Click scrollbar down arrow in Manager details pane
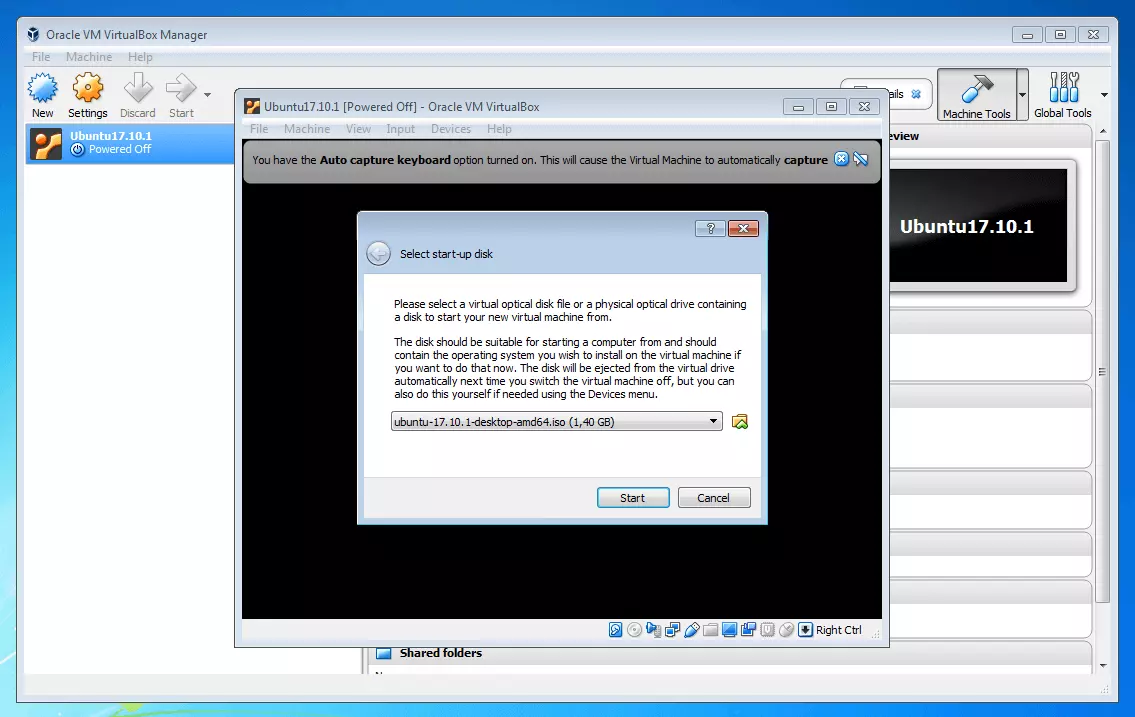Screen dimensions: 1135x717 (x=1102, y=666)
